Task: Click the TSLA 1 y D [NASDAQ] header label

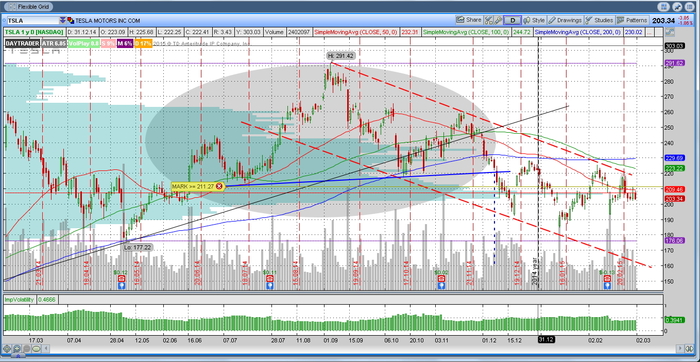Action: pyautogui.click(x=34, y=32)
